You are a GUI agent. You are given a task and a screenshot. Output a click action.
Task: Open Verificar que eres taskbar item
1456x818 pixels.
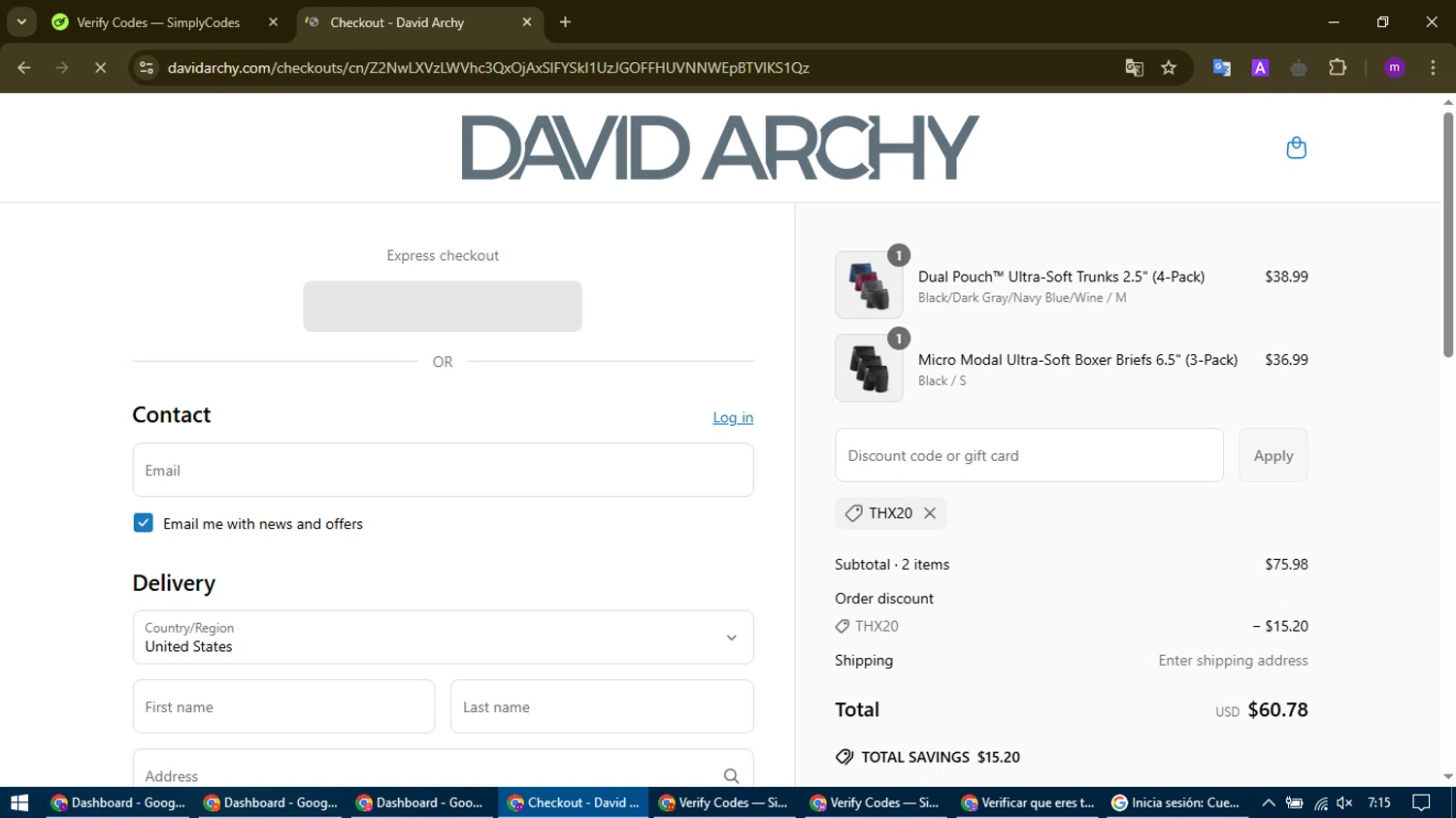1028,802
